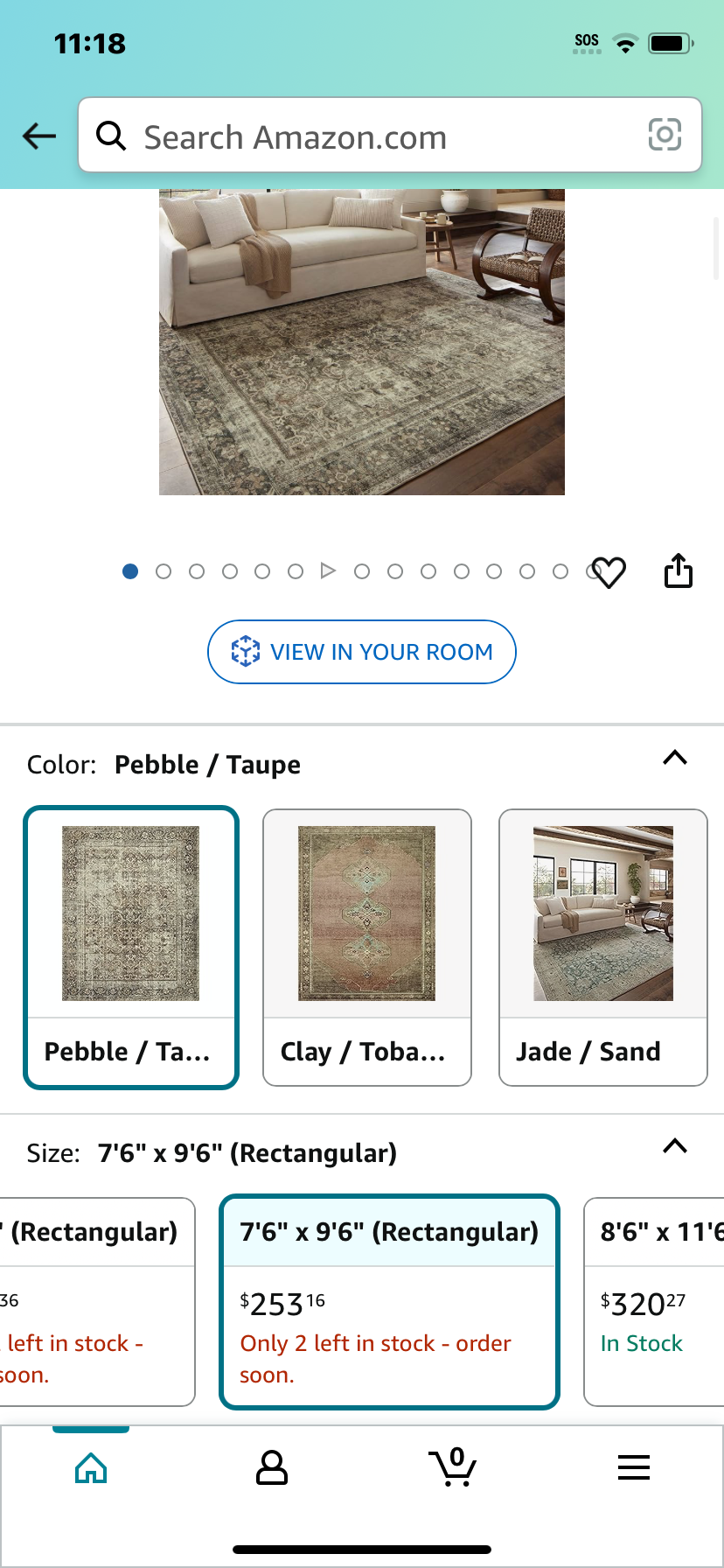724x1568 pixels.
Task: Tap View In Your Room button
Action: pyautogui.click(x=362, y=652)
